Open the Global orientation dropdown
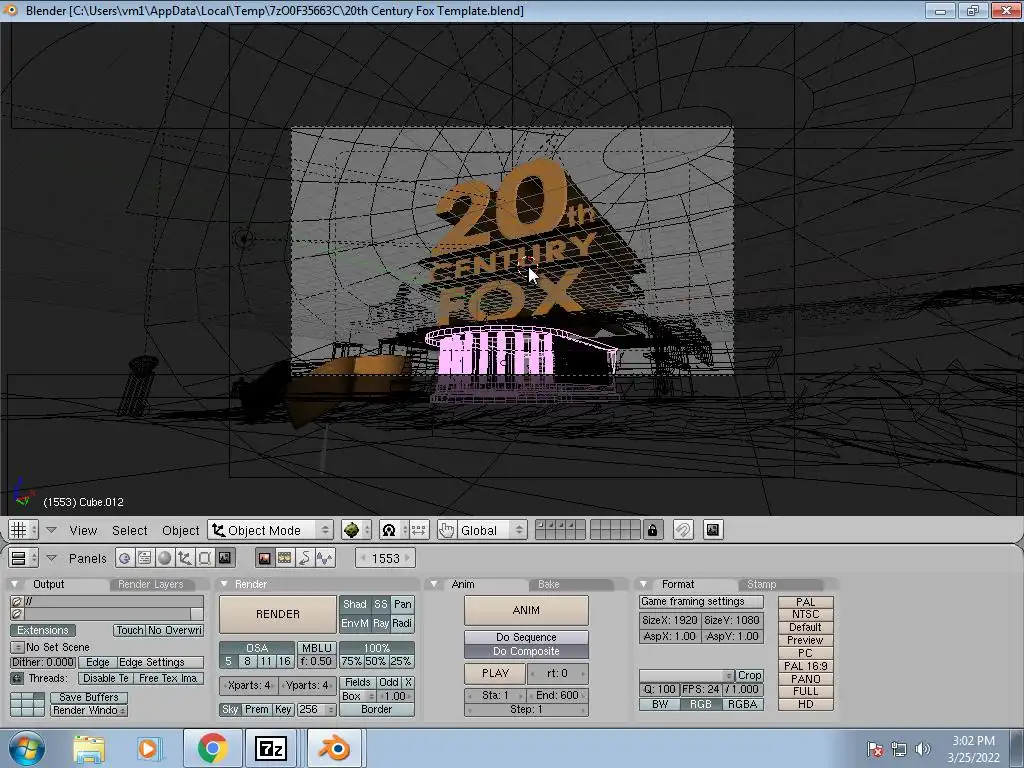Image resolution: width=1024 pixels, height=768 pixels. tap(490, 530)
